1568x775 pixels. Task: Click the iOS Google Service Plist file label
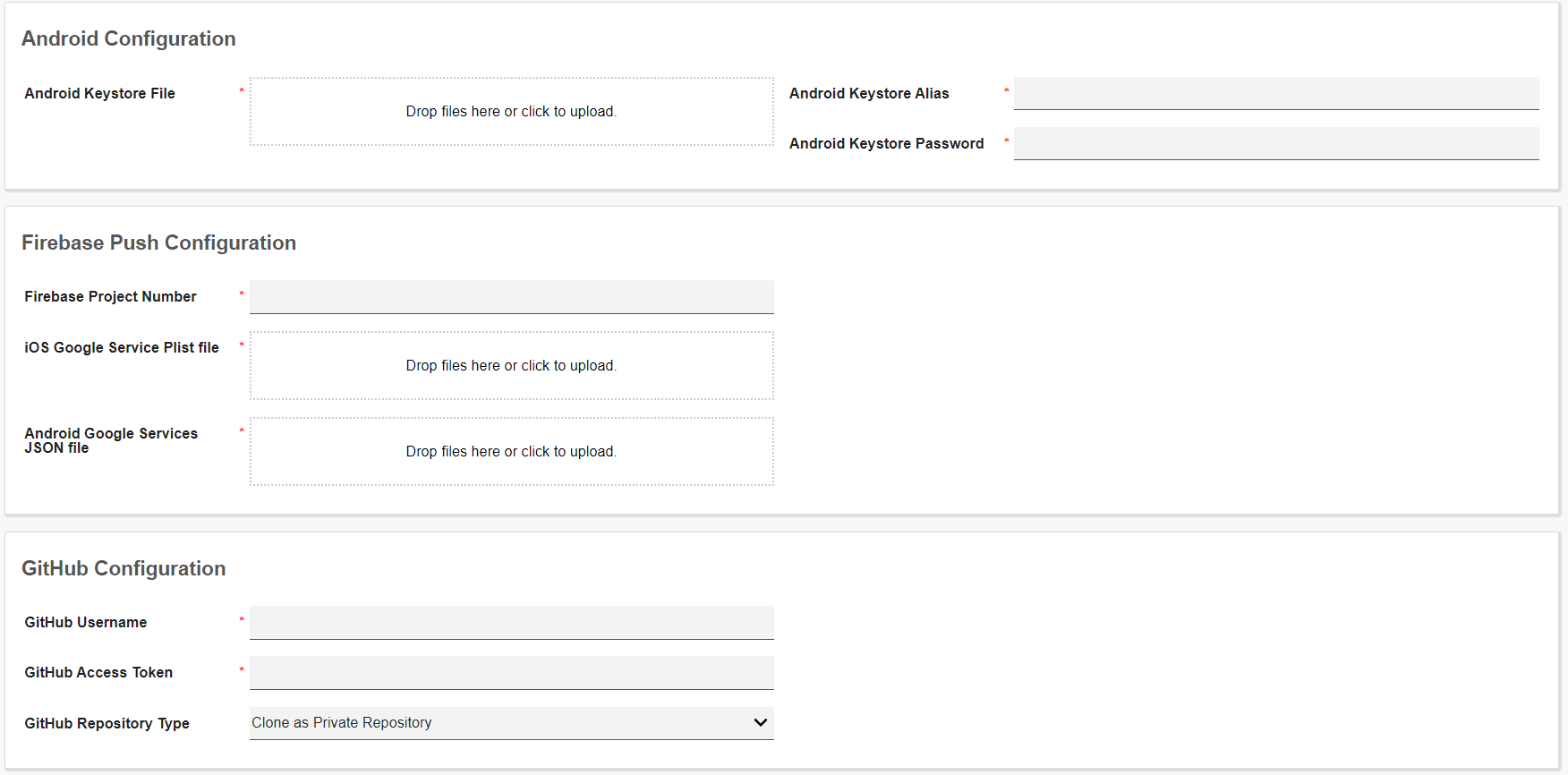tap(122, 347)
